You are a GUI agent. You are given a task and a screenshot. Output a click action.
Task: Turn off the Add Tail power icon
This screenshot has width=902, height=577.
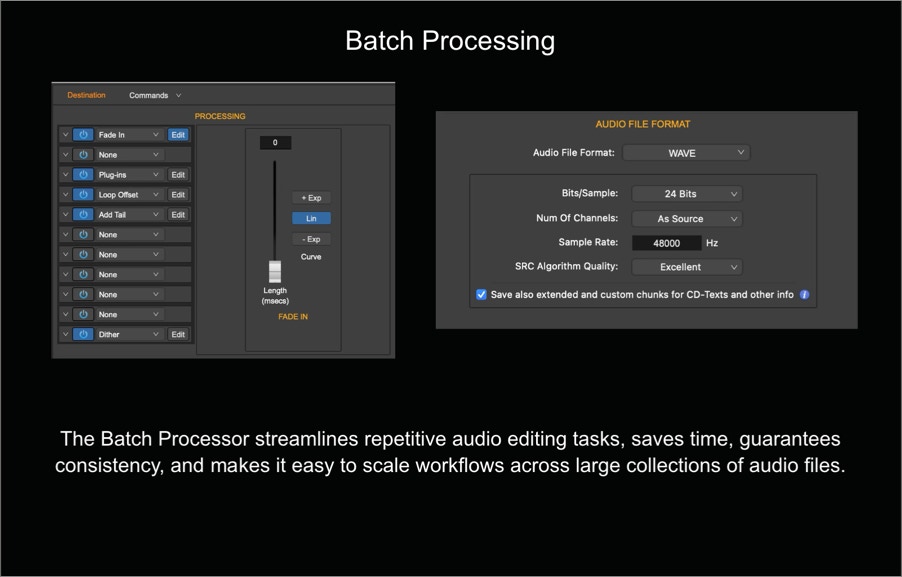coord(84,215)
